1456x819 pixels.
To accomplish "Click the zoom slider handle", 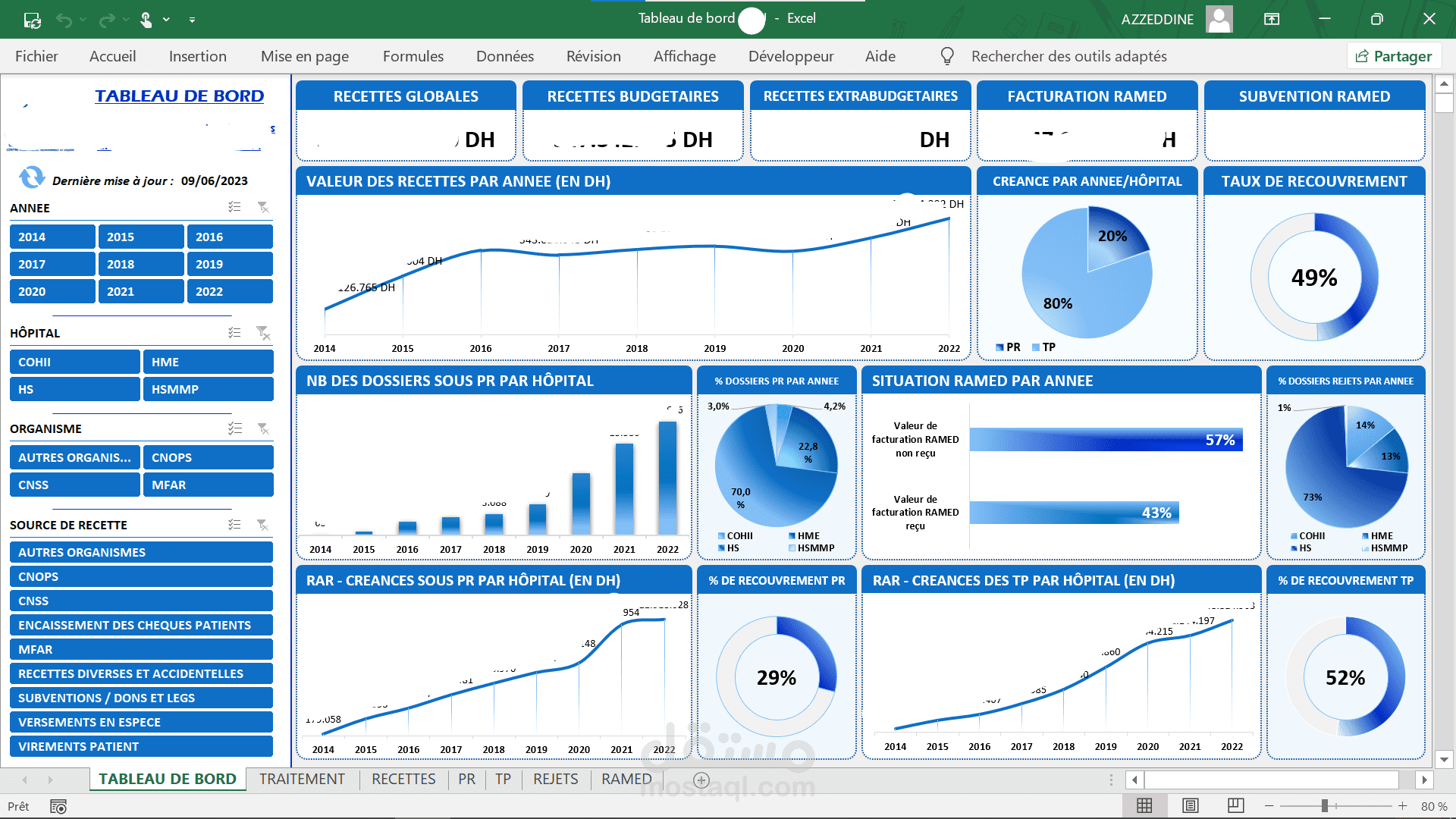I will [x=1325, y=805].
